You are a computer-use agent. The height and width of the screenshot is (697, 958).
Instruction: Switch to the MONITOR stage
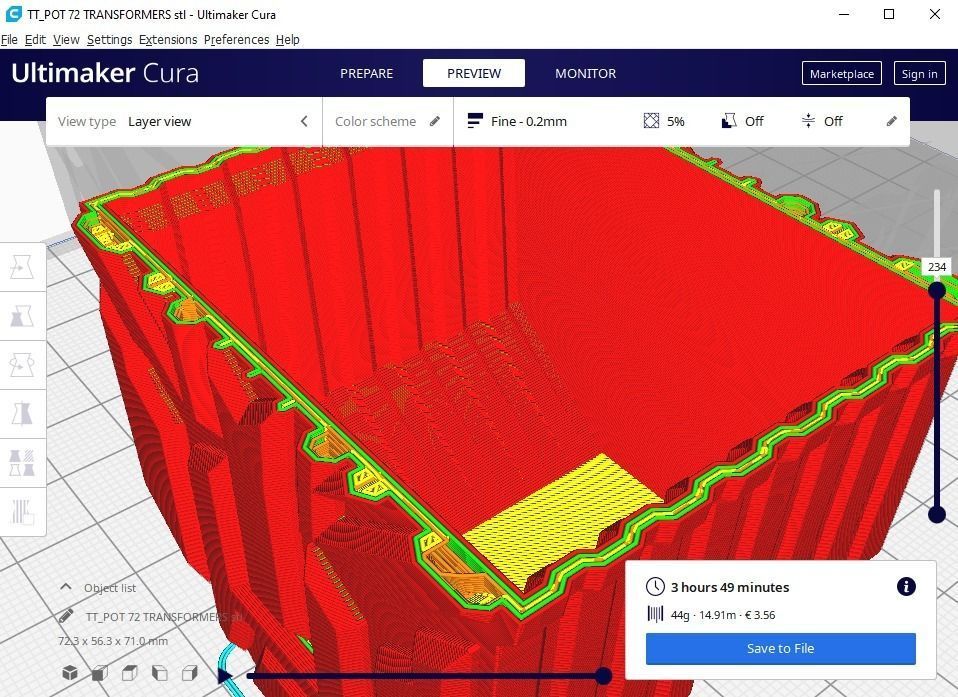(x=585, y=73)
